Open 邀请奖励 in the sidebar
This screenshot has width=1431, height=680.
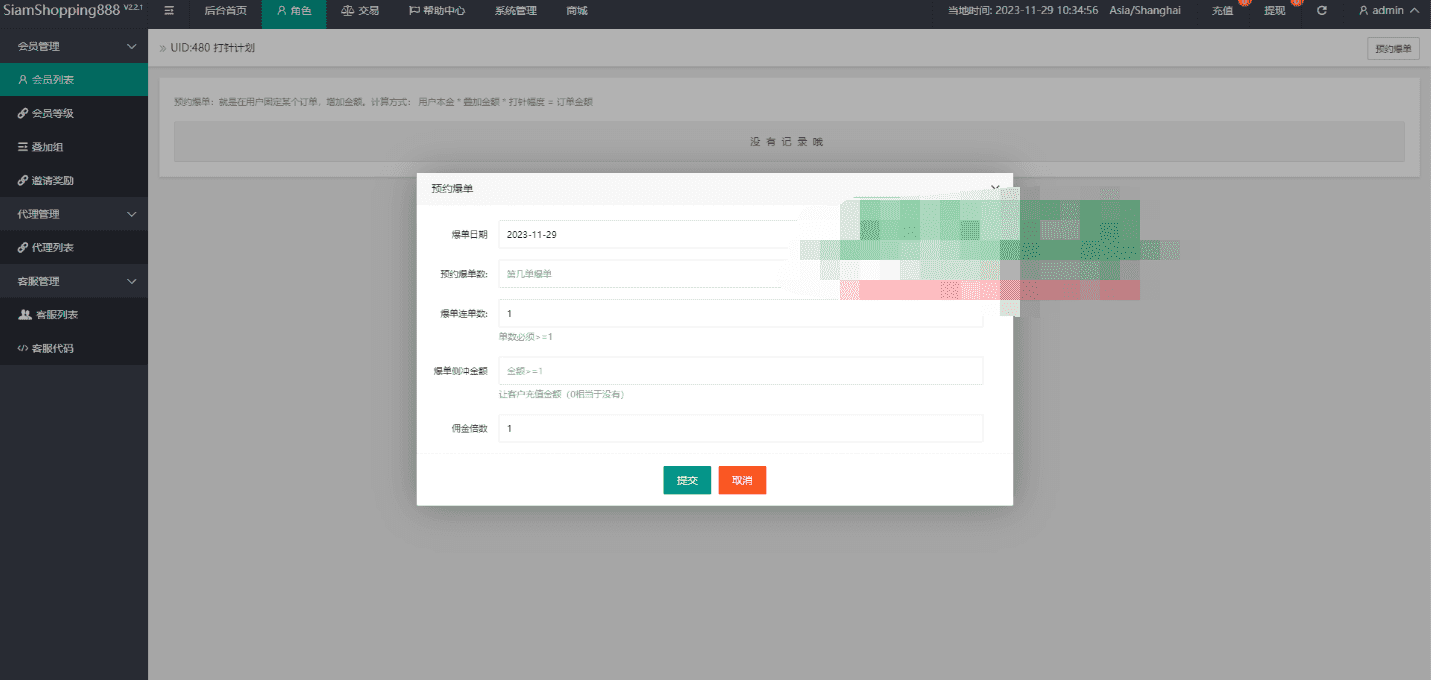pyautogui.click(x=52, y=181)
